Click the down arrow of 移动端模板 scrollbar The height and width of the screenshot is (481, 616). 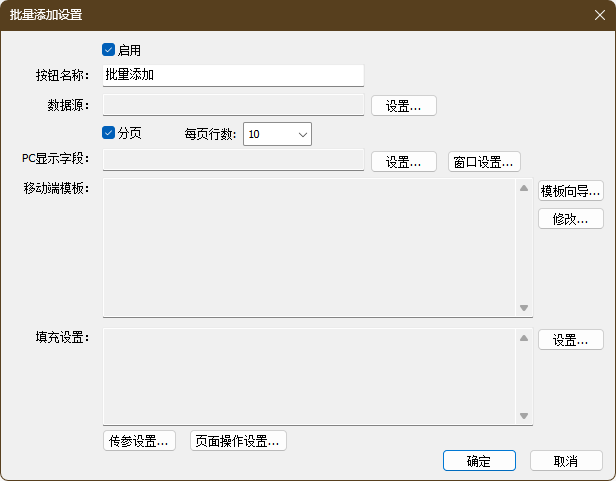pos(523,308)
